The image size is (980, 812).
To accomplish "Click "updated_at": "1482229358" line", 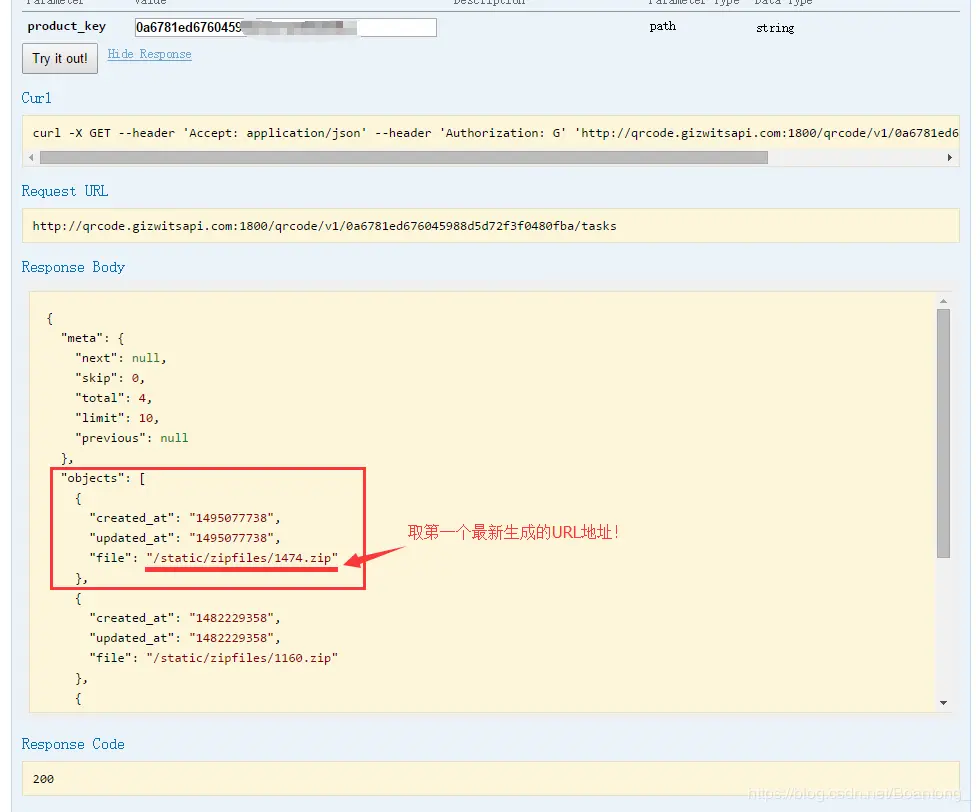I will point(185,638).
